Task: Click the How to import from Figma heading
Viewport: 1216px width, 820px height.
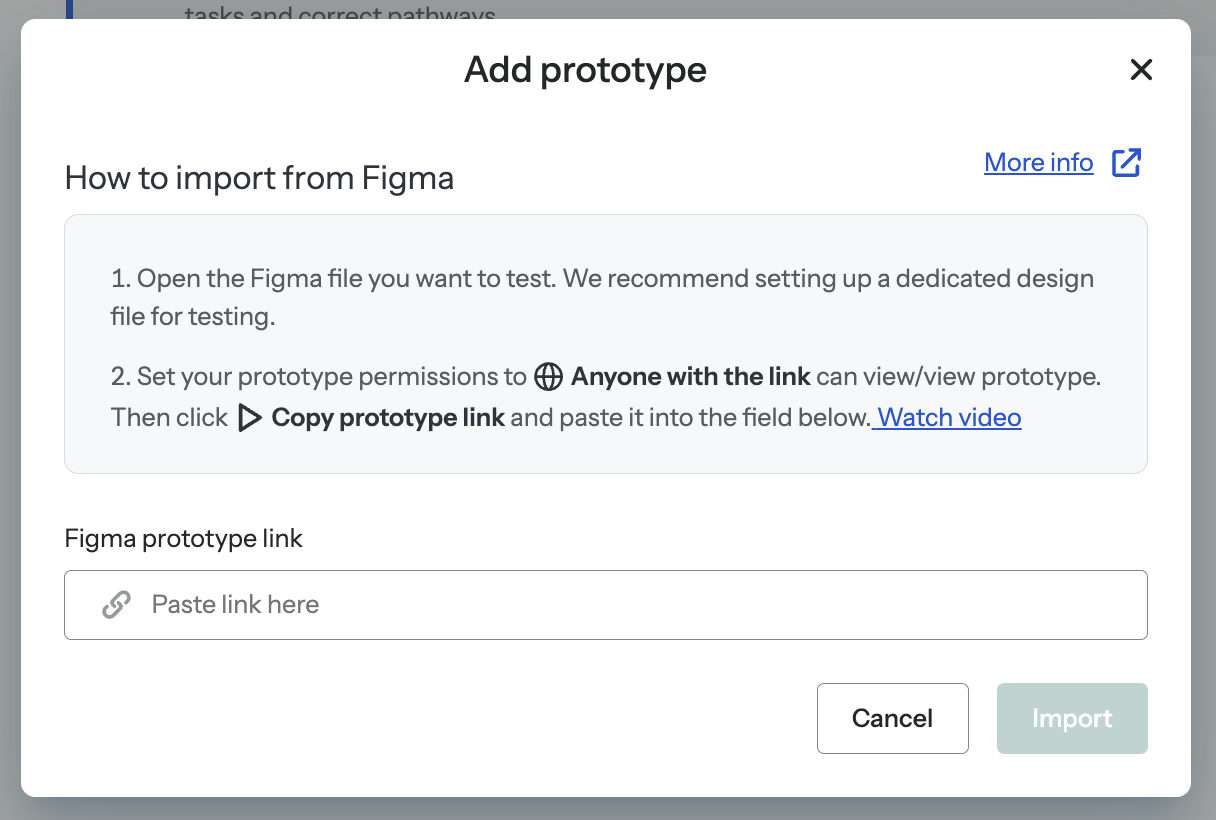Action: click(259, 178)
